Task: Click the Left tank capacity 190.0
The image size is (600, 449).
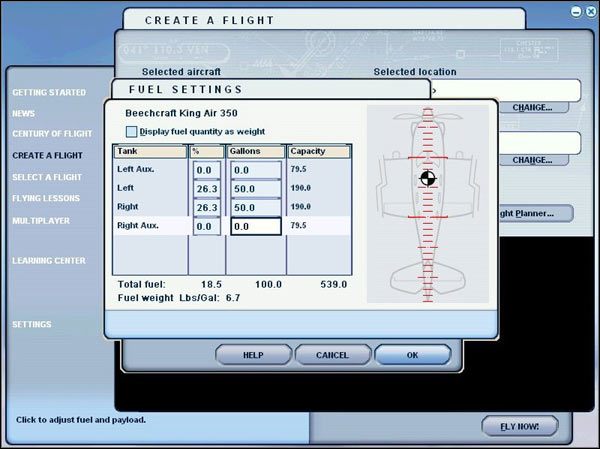Action: click(300, 188)
